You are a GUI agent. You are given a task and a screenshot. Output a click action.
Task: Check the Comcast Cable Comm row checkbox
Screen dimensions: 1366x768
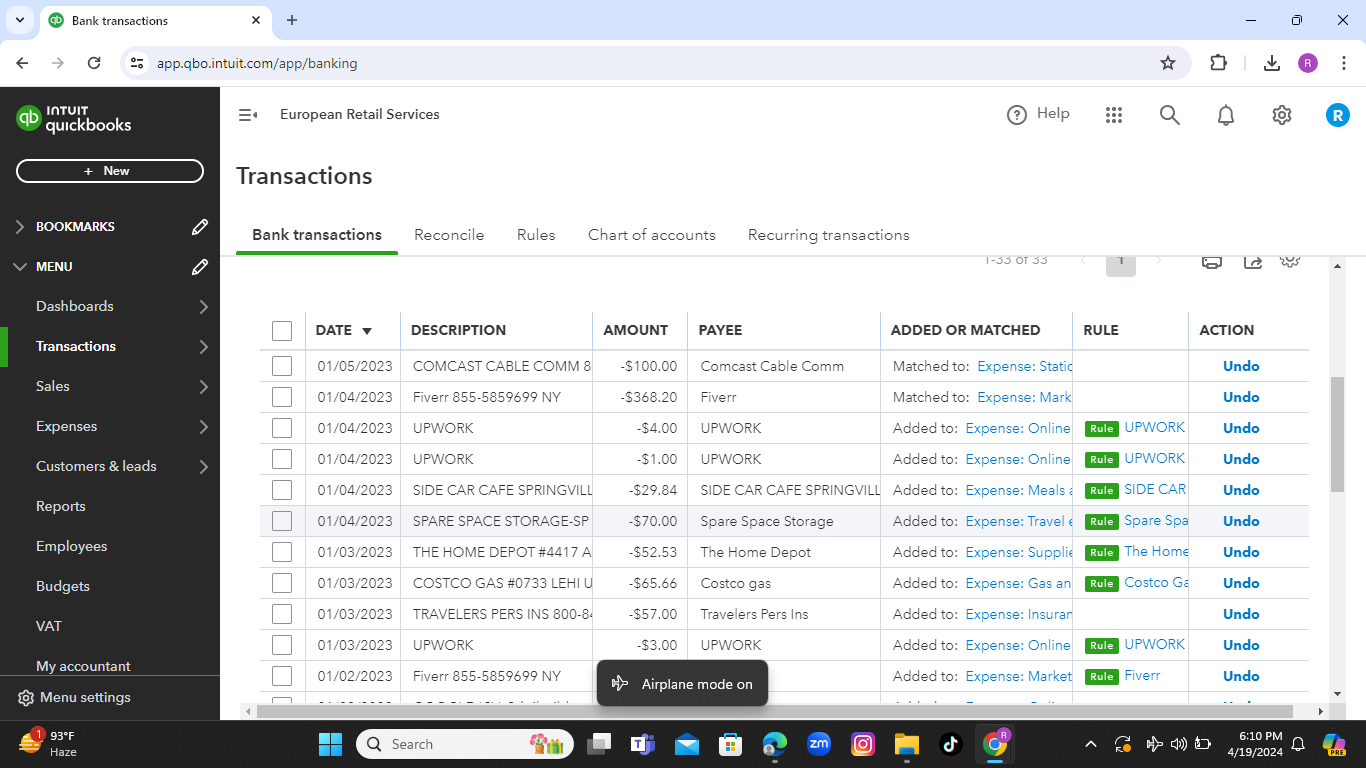pos(282,366)
